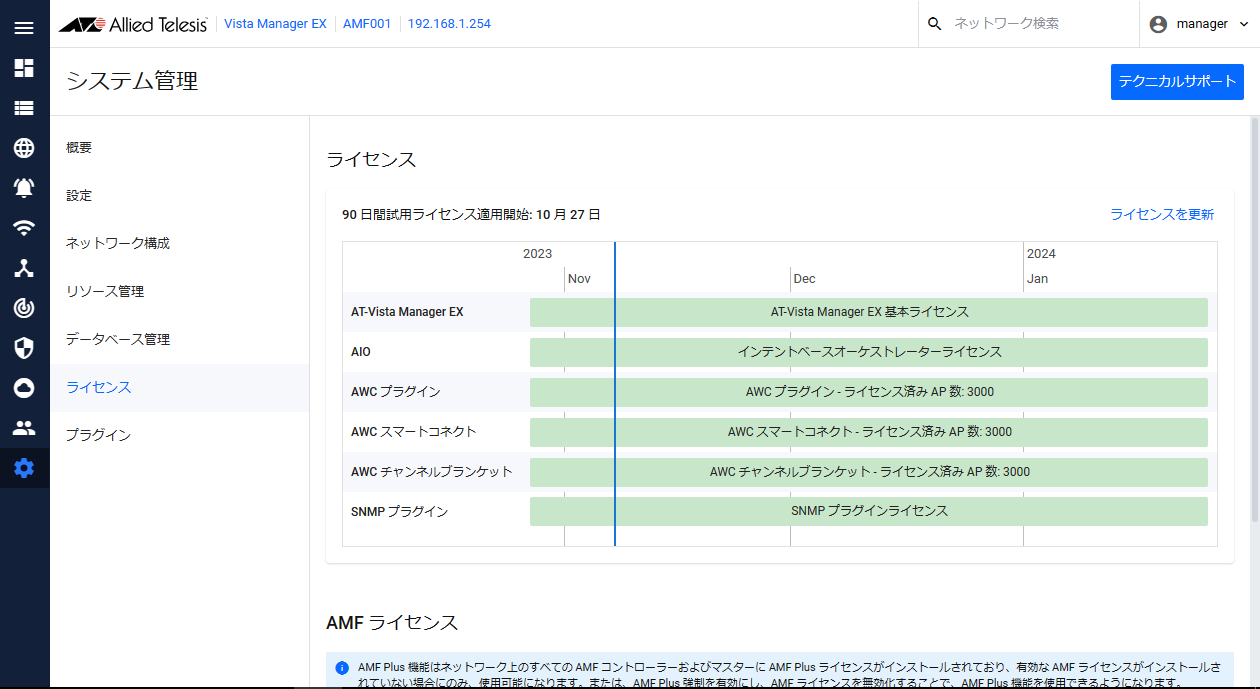Click the AWC スマートコネクト row label

pos(413,432)
